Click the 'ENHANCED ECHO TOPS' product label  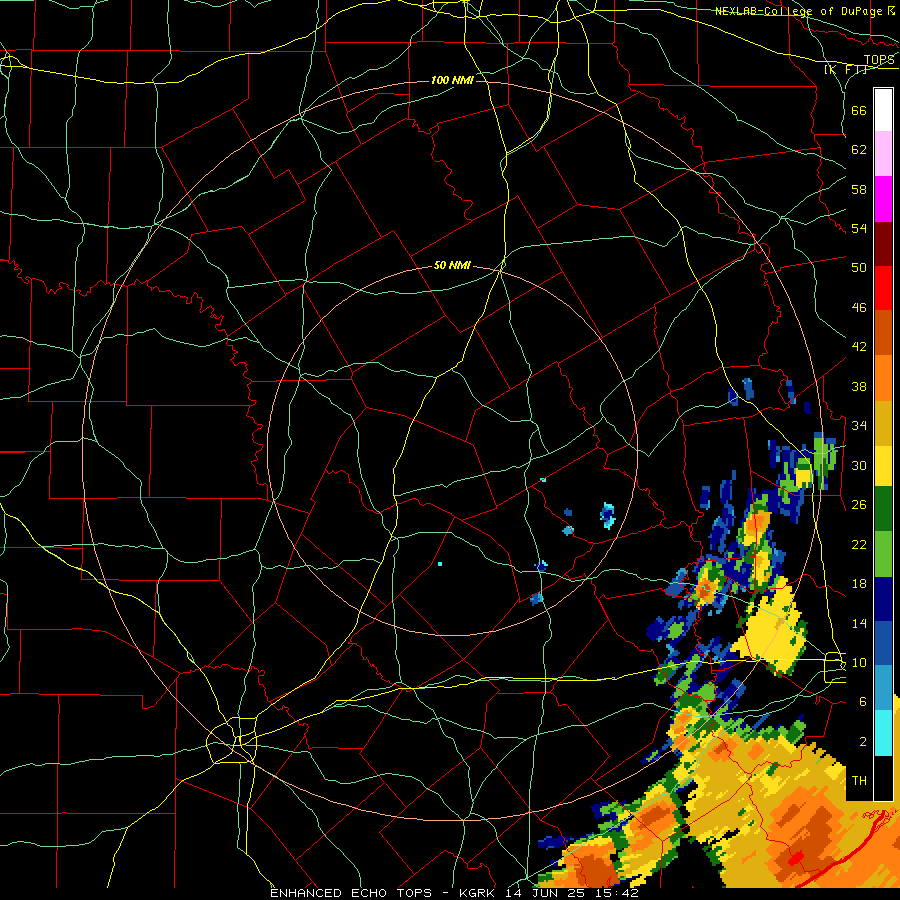pos(351,893)
